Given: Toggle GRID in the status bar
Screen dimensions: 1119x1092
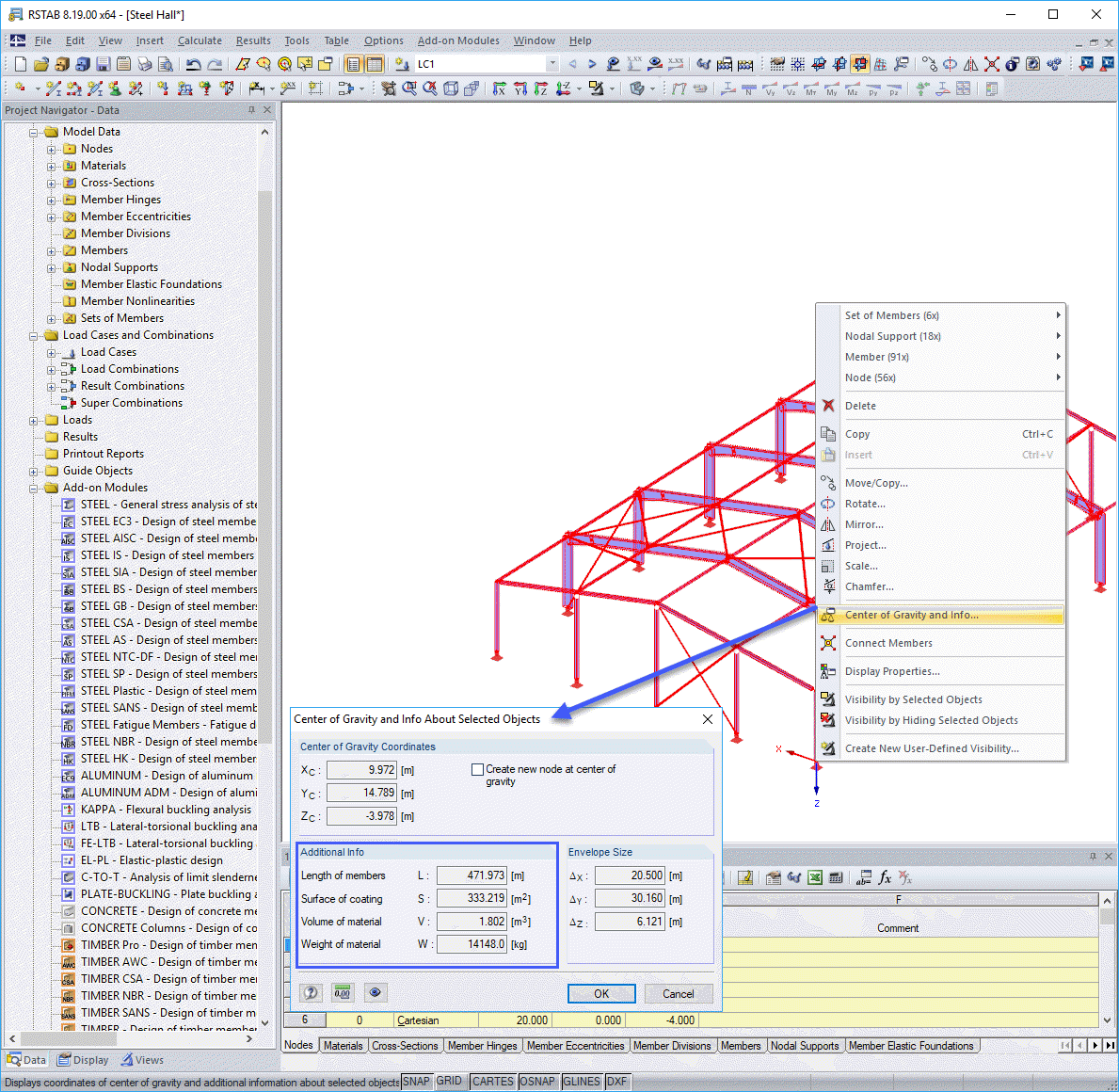Looking at the screenshot, I should click(x=449, y=1082).
